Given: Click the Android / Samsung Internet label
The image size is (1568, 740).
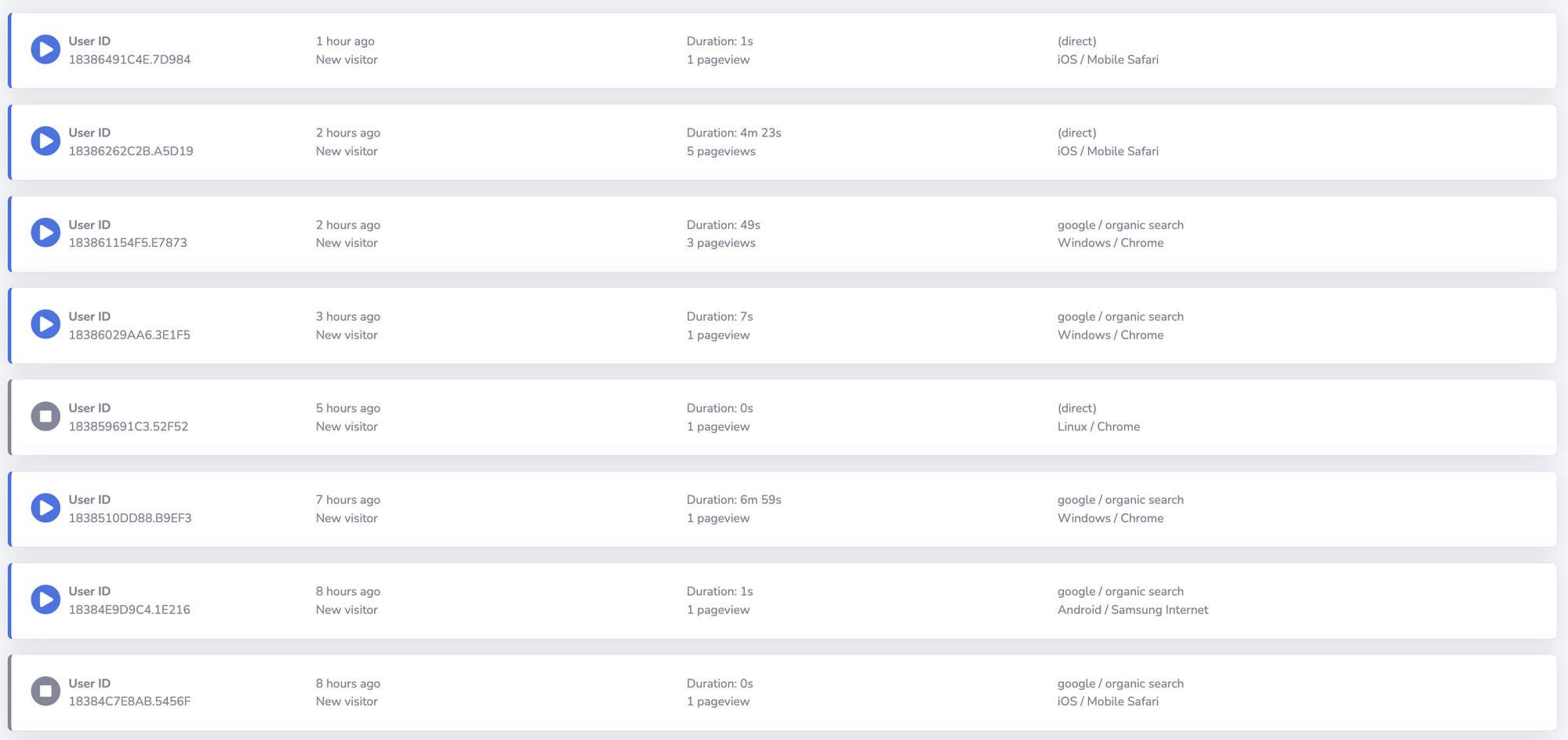Looking at the screenshot, I should (x=1132, y=610).
